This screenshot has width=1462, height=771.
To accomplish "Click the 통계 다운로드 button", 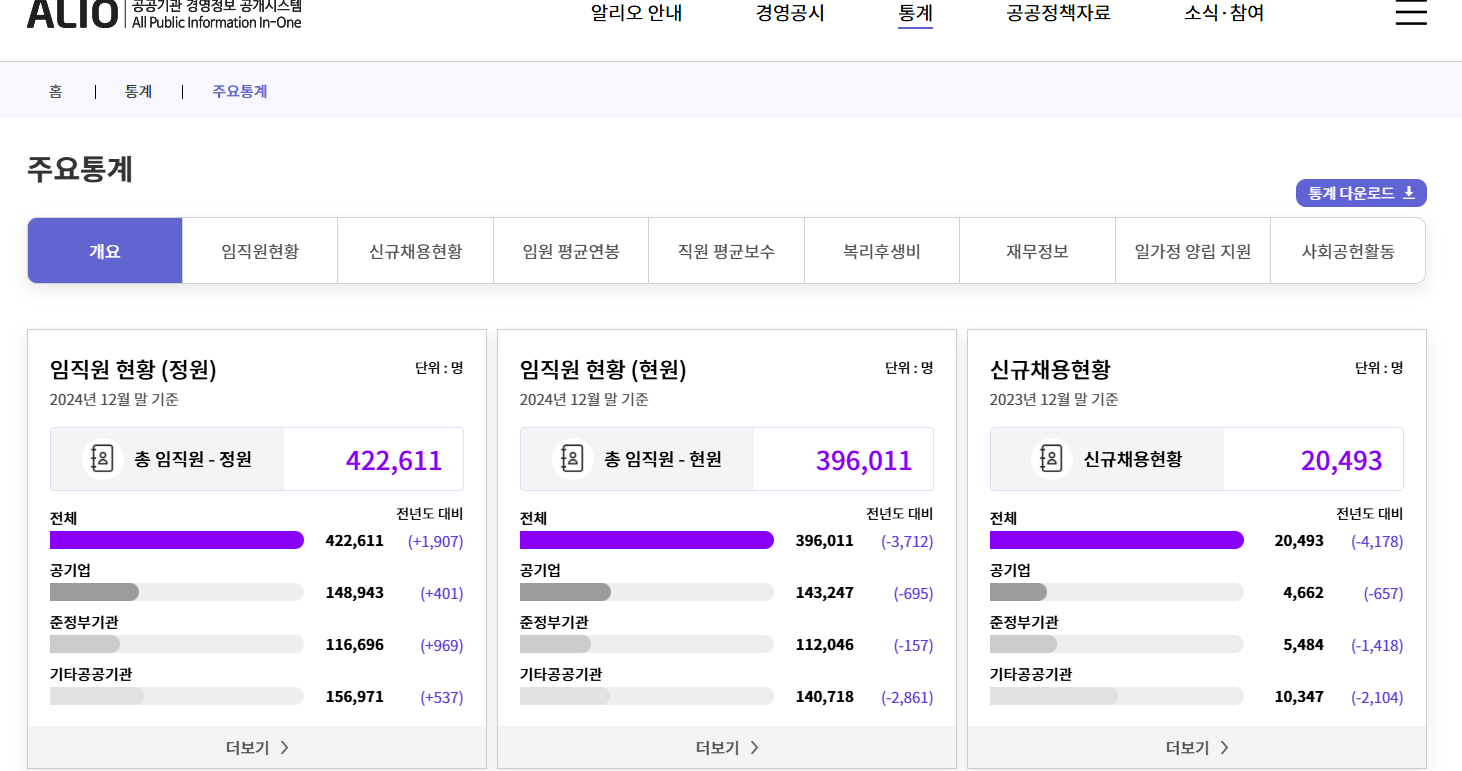I will pyautogui.click(x=1361, y=193).
